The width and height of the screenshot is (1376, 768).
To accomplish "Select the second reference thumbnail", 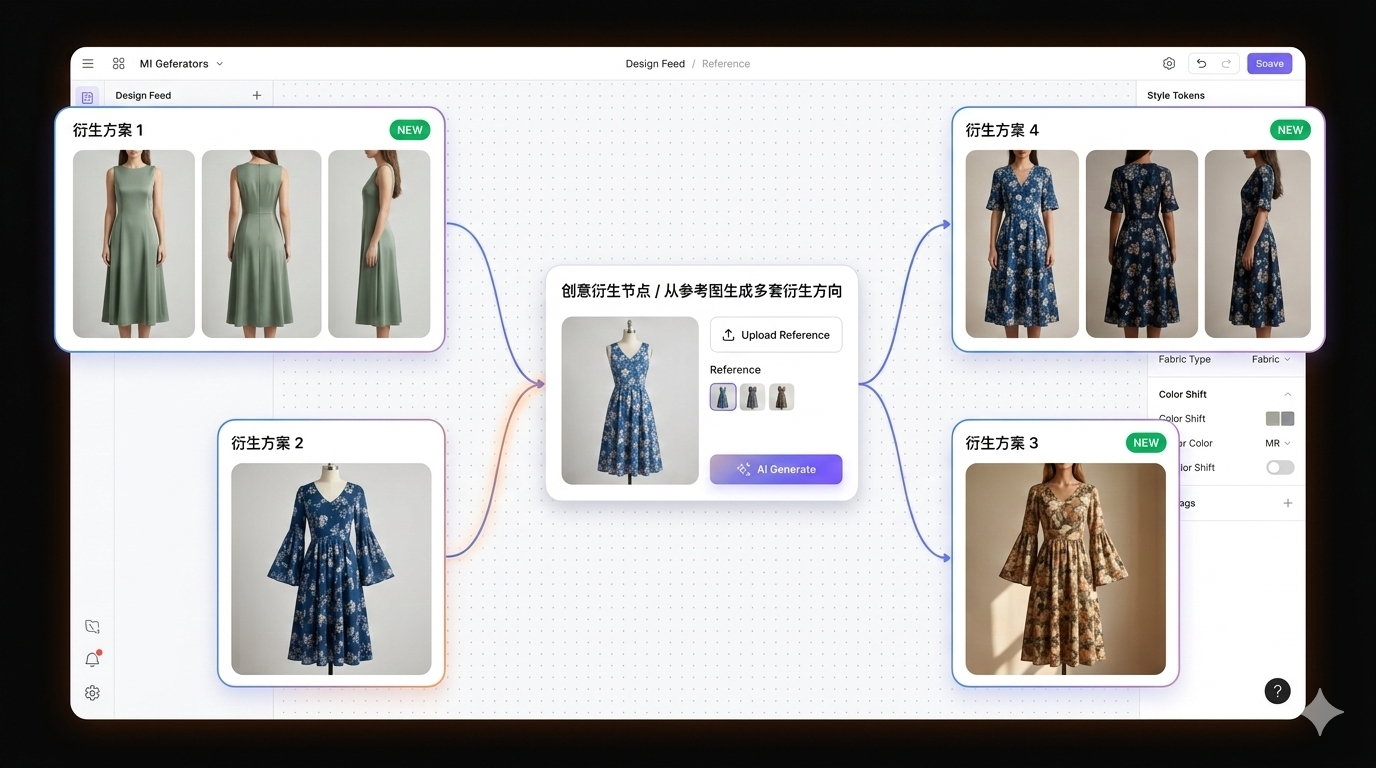I will pos(752,397).
